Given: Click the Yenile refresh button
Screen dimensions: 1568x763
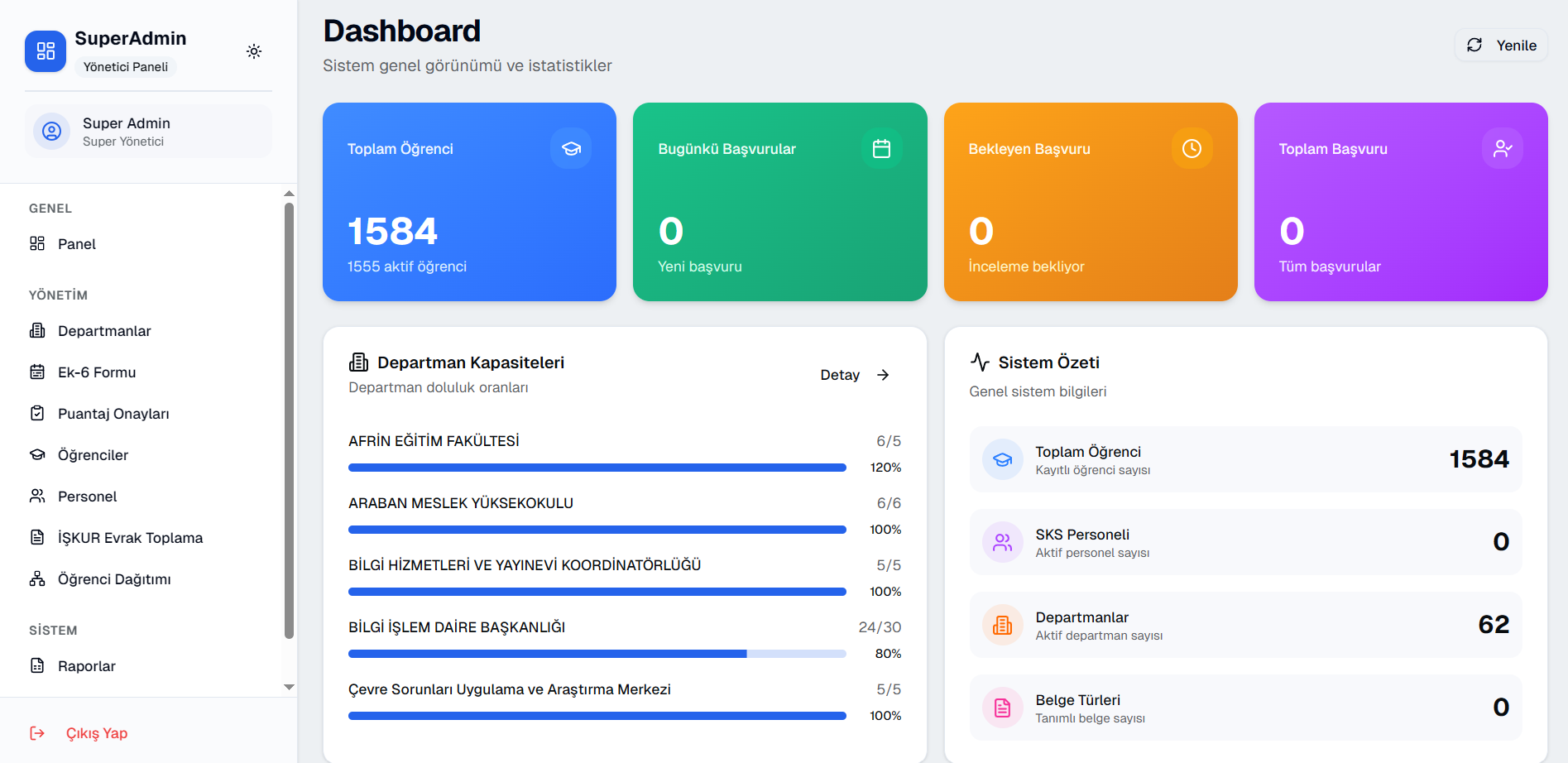Looking at the screenshot, I should coord(1501,46).
